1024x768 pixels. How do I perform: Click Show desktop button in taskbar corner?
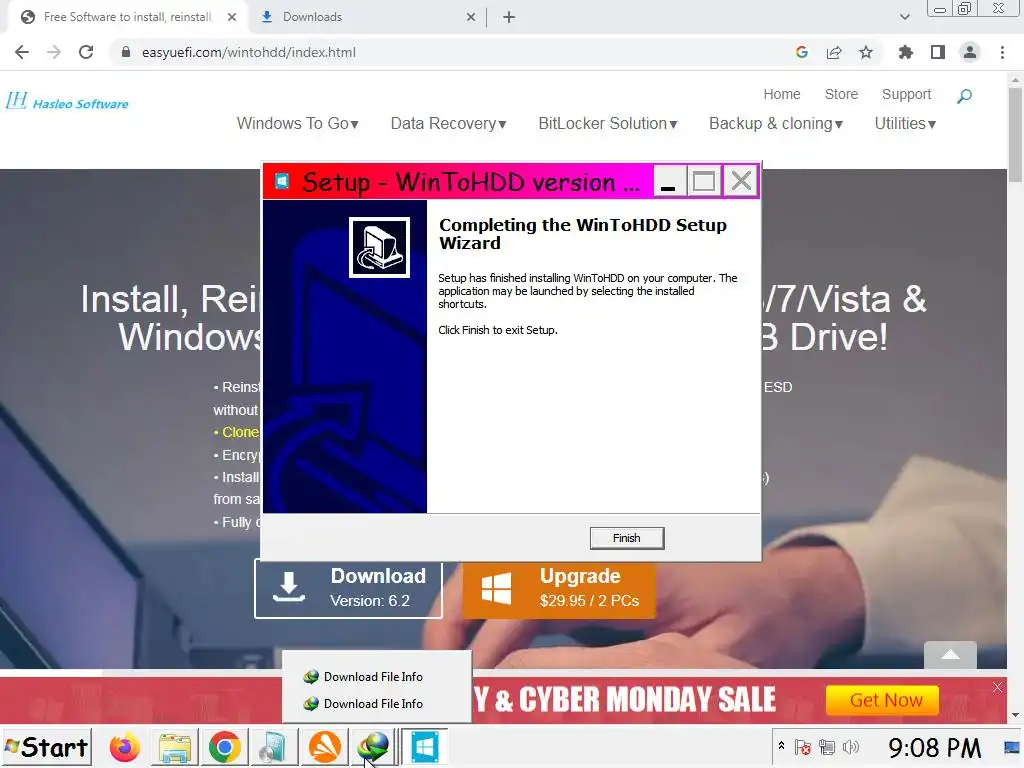click(1013, 747)
